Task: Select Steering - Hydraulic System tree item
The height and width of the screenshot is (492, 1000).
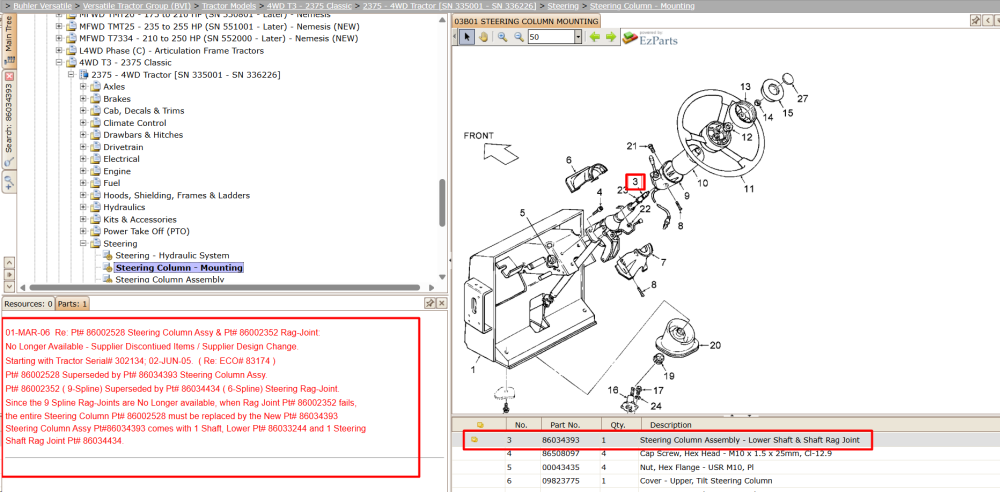Action: [172, 255]
